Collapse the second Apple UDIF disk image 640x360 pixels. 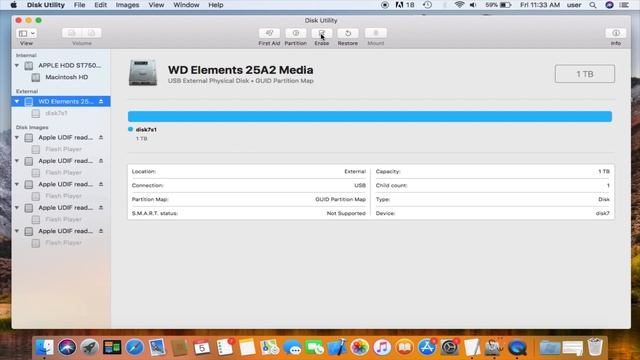pyautogui.click(x=17, y=161)
